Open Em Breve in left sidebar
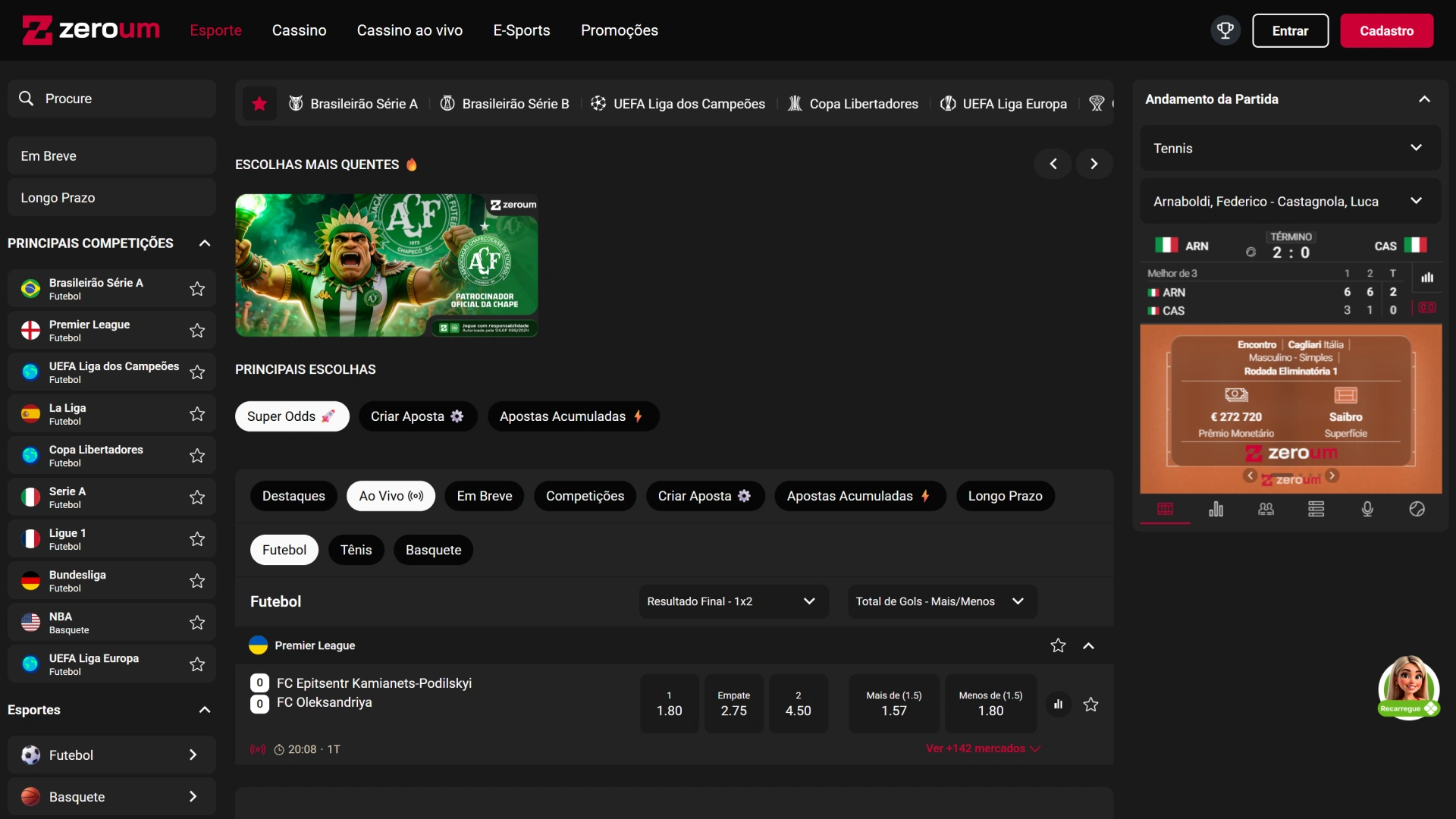Screen dimensions: 1456x819 111,155
